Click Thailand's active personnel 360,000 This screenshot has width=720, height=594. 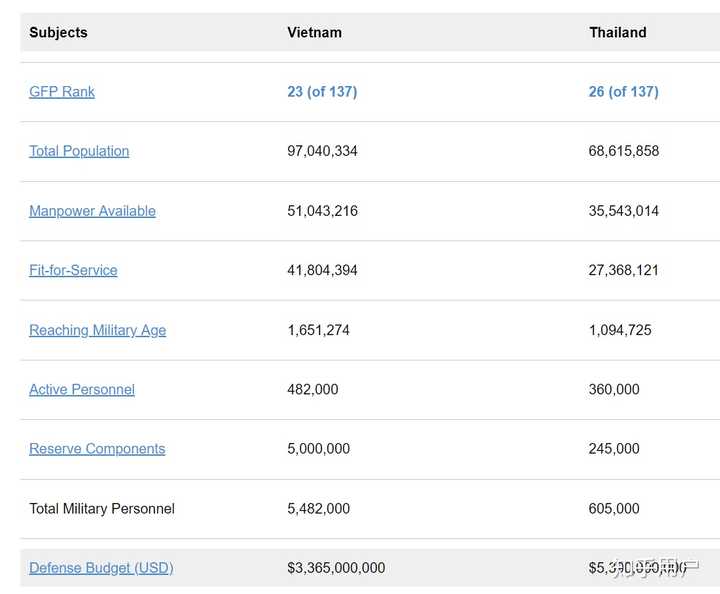coord(614,389)
